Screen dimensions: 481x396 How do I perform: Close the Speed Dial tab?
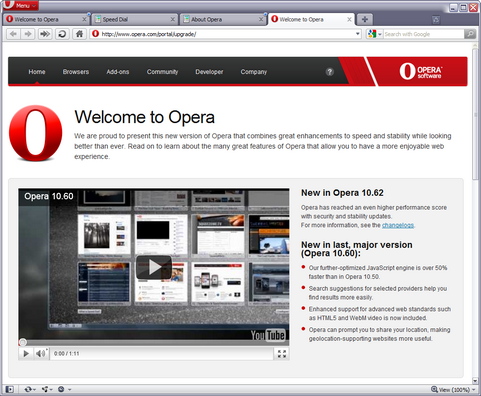(173, 19)
